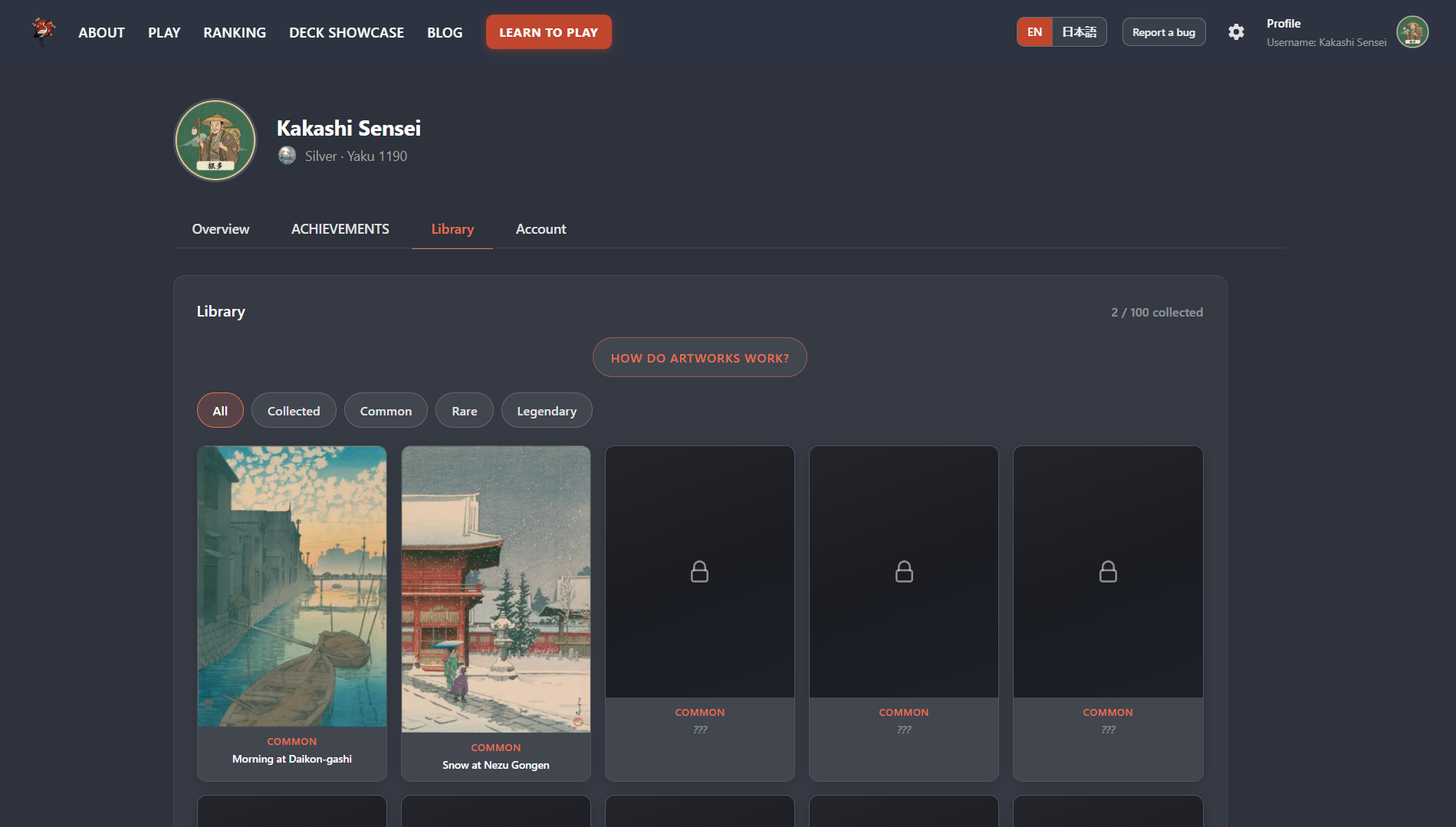The height and width of the screenshot is (827, 1456).
Task: Click the Kakashi Sensei profile name heading
Action: [x=349, y=128]
